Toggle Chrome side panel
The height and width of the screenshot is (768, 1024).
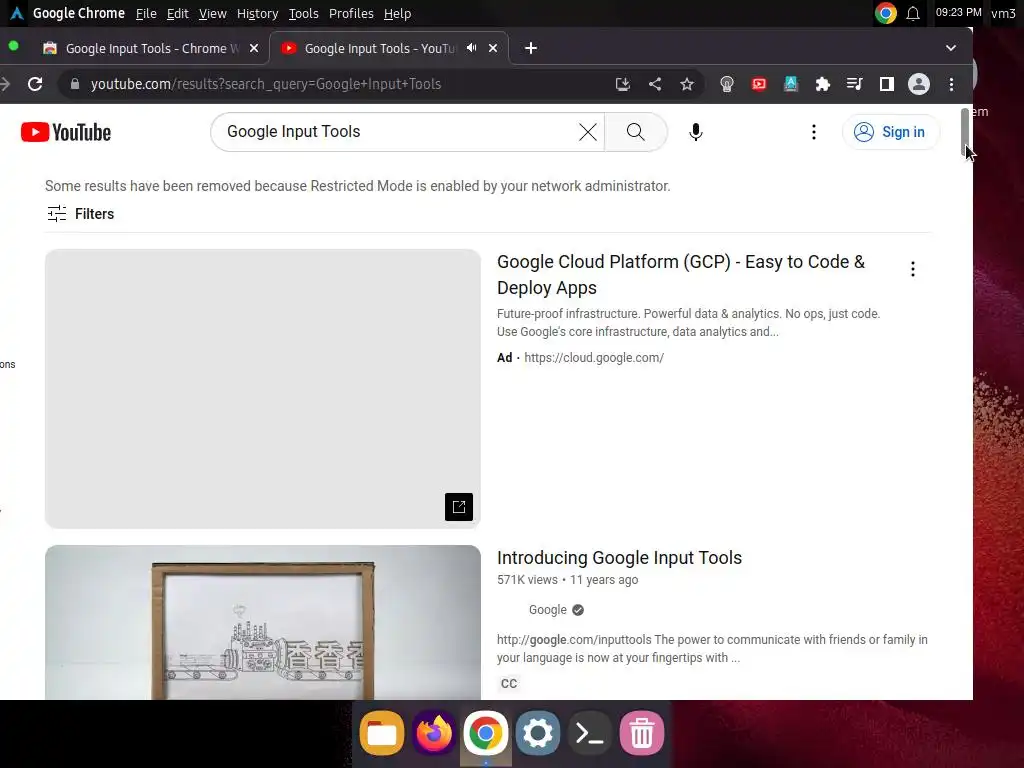pos(886,84)
